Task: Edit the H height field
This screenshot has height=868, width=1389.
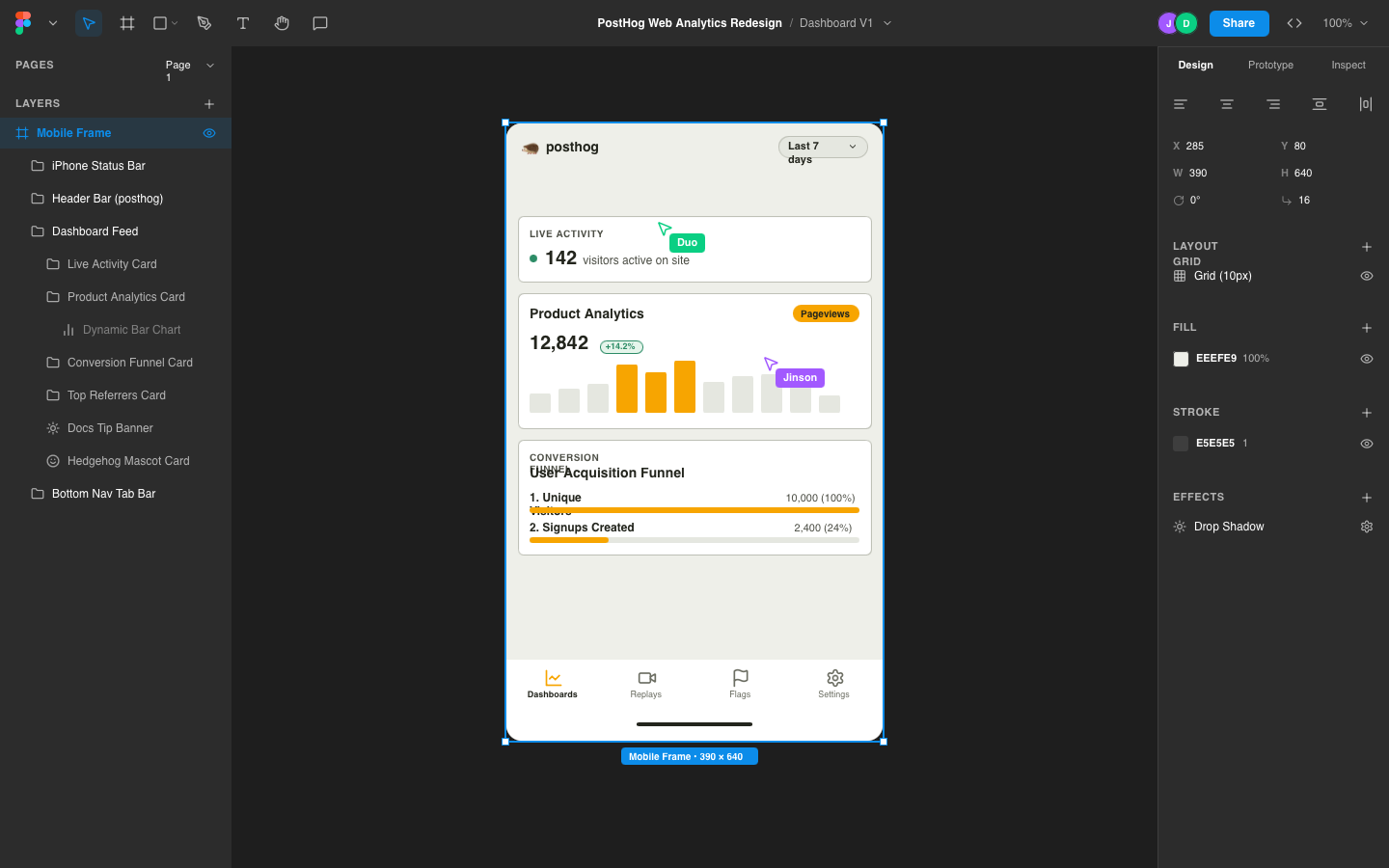Action: coord(1327,174)
